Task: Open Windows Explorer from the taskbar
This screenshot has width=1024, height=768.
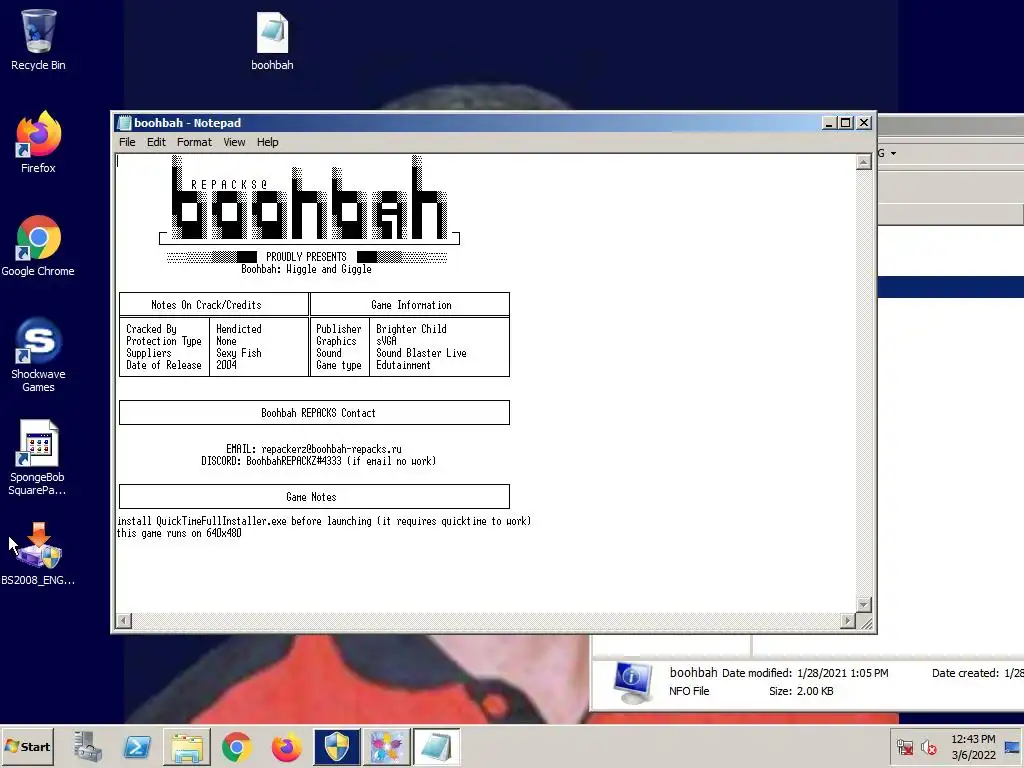Action: [x=187, y=746]
